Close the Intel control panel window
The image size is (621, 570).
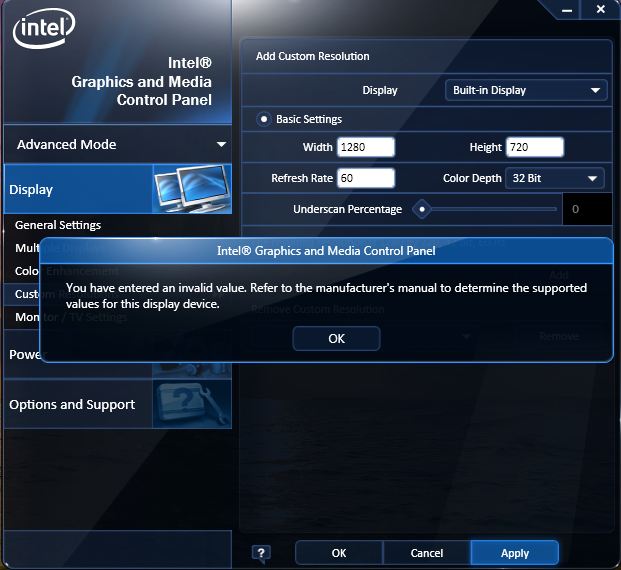pos(600,10)
